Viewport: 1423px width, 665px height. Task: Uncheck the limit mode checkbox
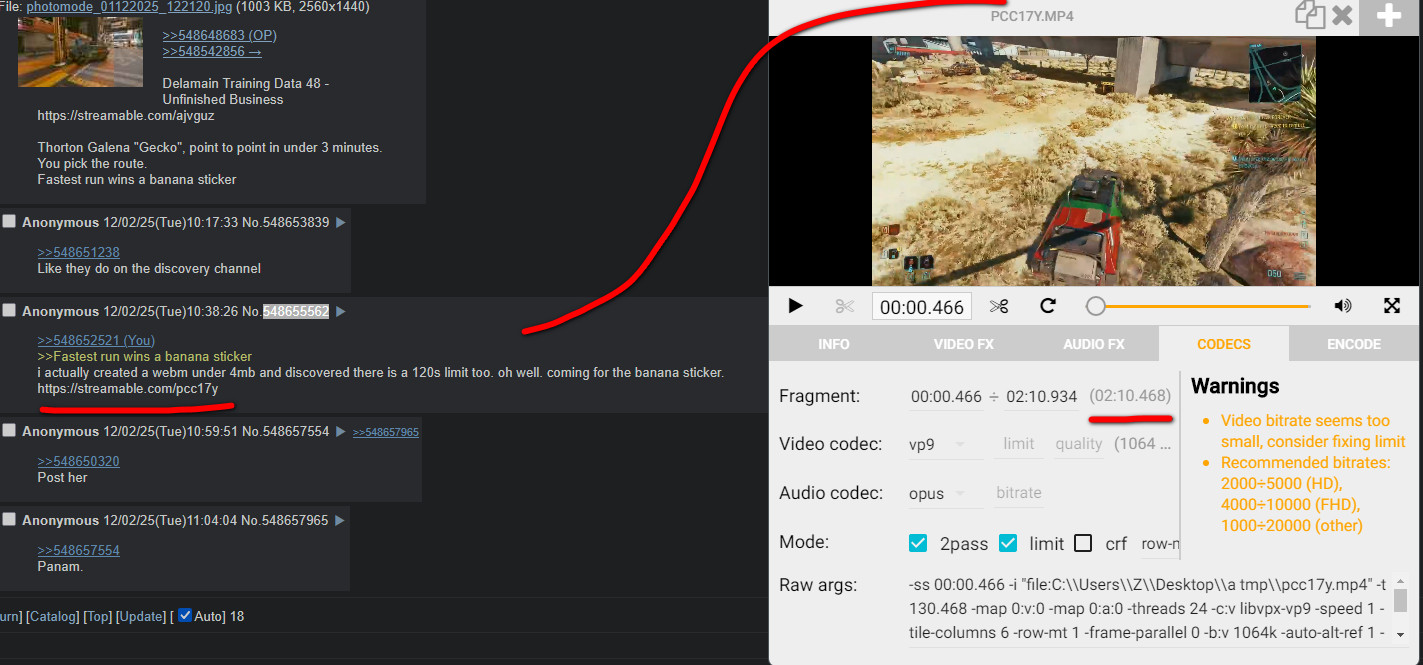click(x=1008, y=543)
